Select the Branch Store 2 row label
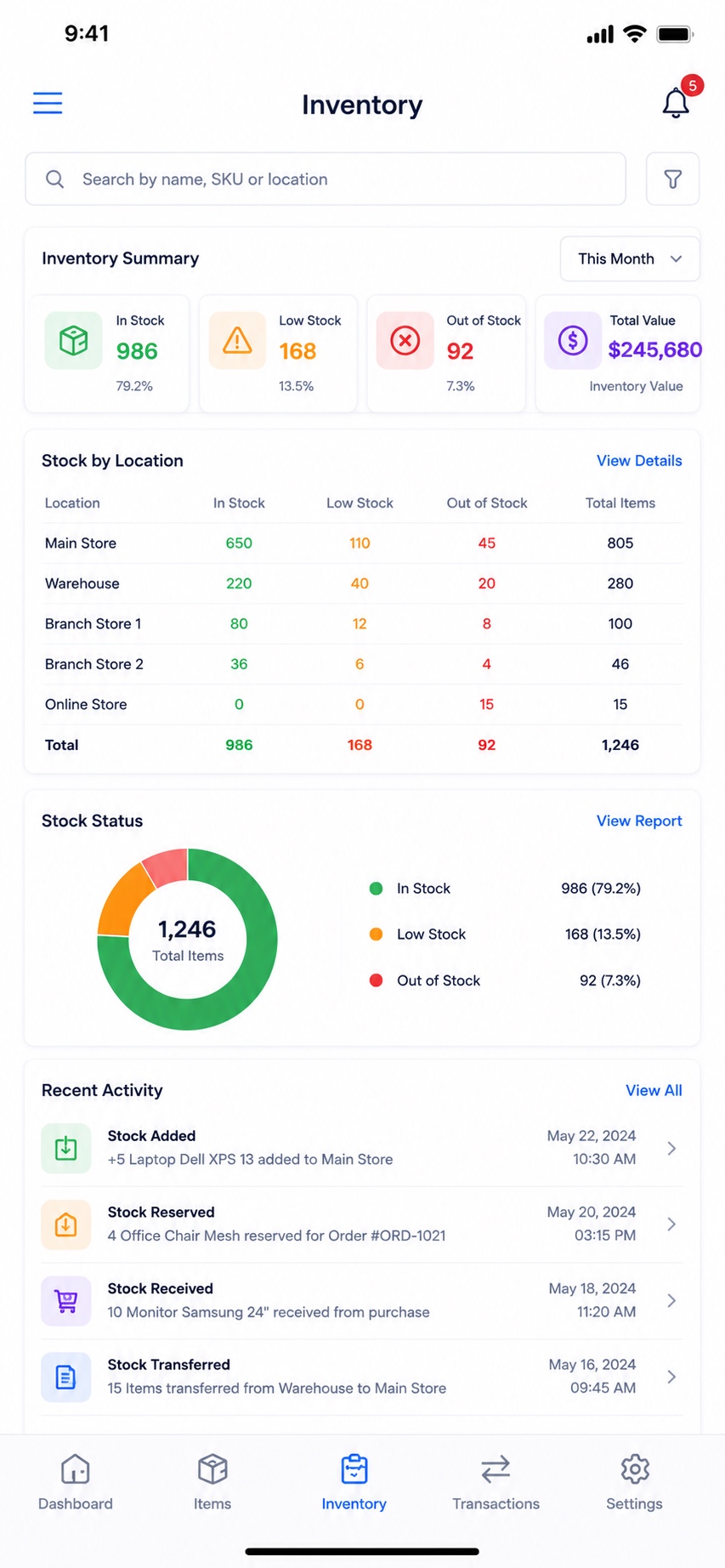This screenshot has height=1568, width=725. coord(94,664)
